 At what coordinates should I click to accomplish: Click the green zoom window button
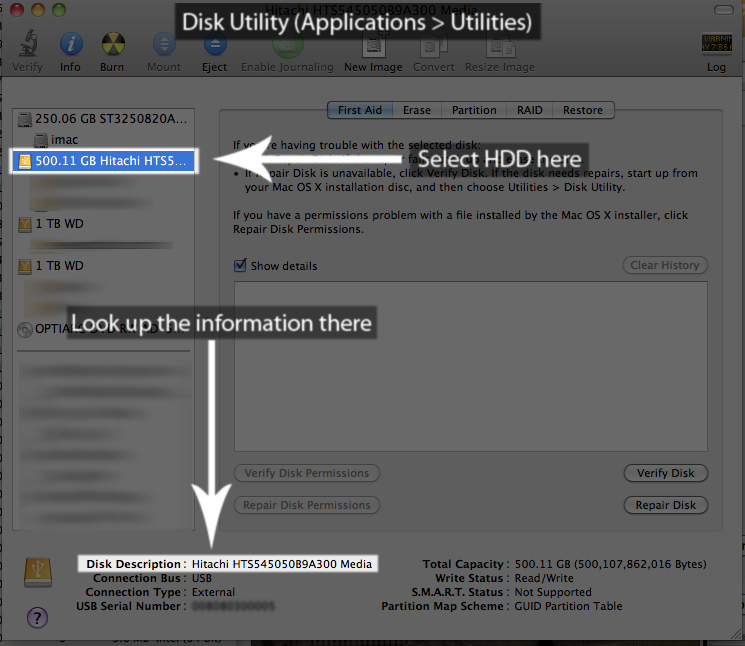tap(59, 10)
